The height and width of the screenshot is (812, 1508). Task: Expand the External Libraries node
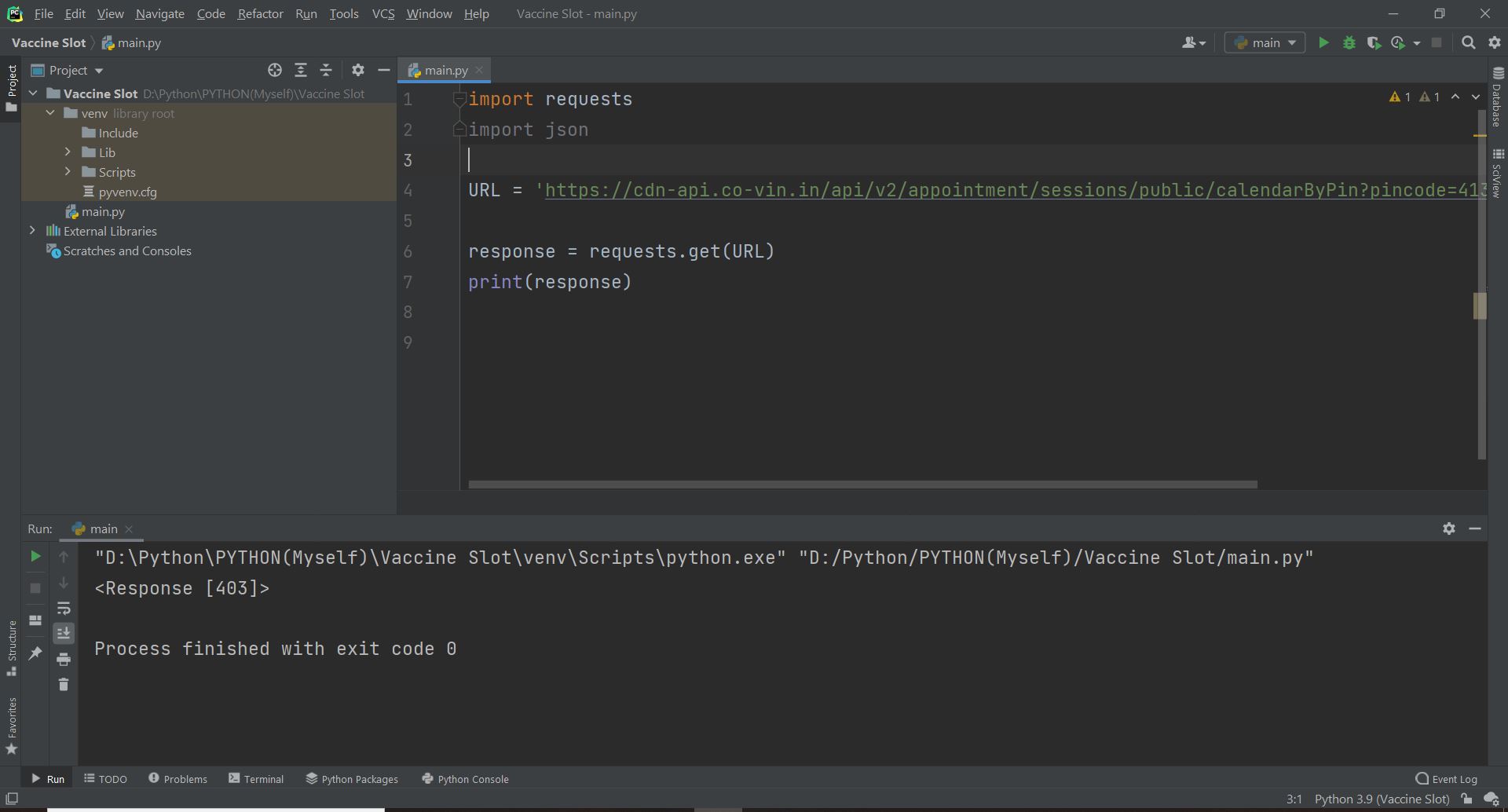pos(32,231)
